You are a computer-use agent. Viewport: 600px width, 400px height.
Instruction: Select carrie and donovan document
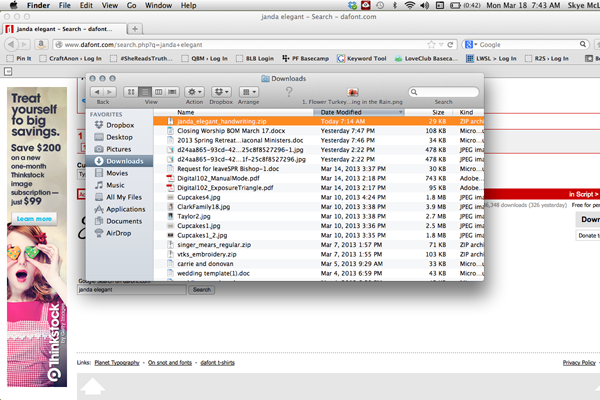(319, 264)
